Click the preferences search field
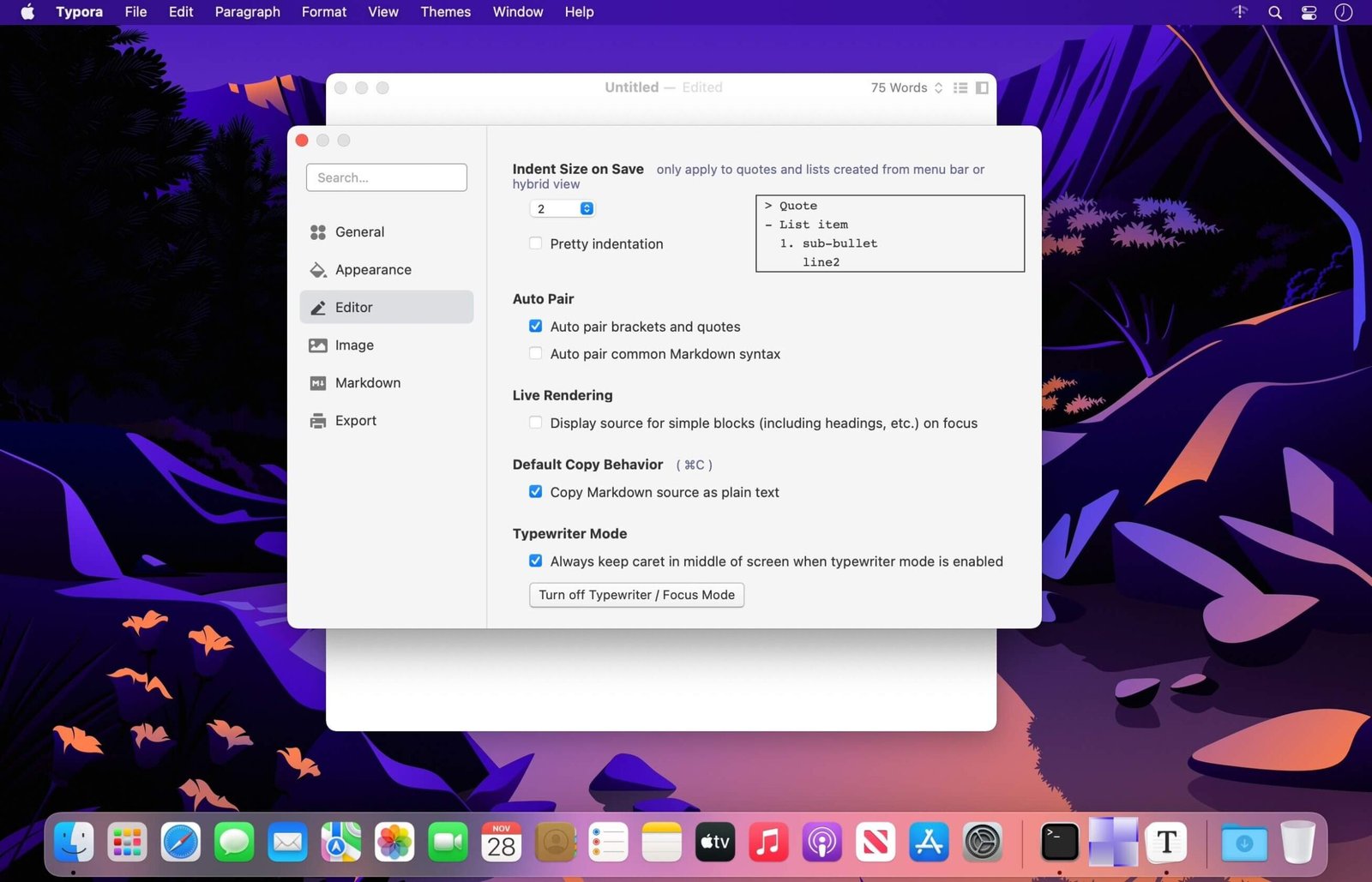1372x882 pixels. click(386, 177)
